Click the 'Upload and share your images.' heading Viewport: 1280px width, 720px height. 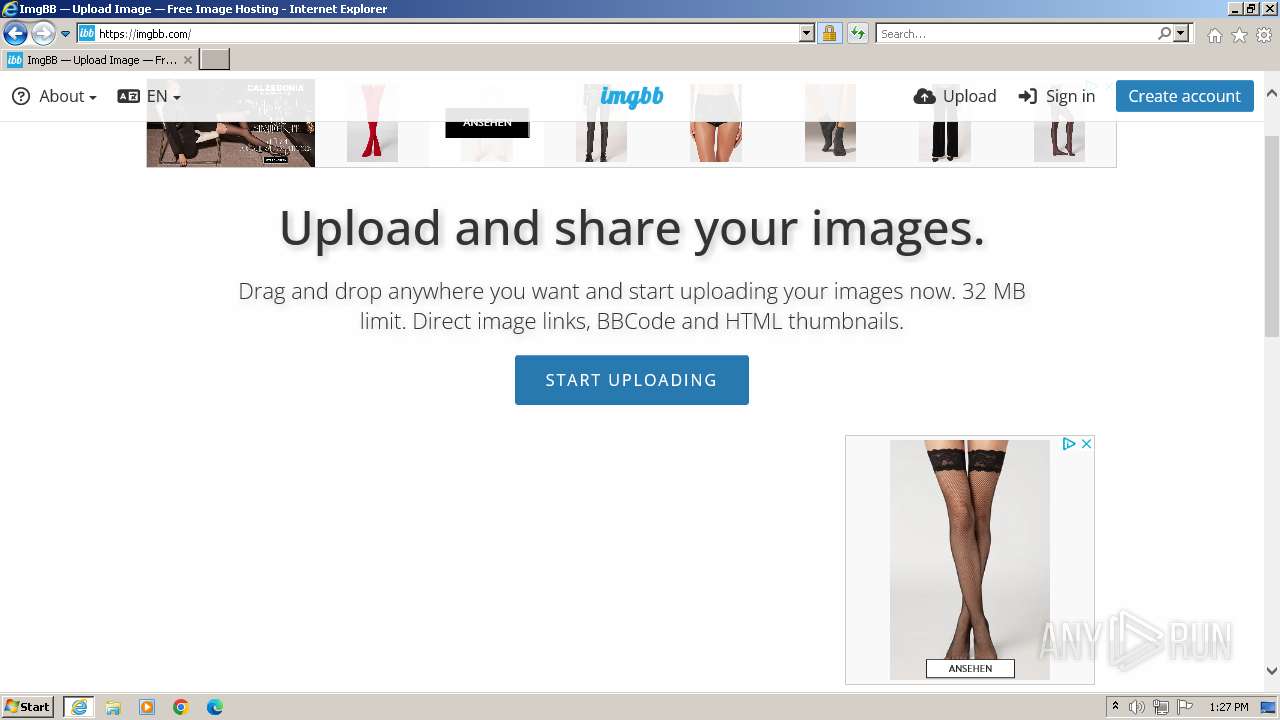click(x=632, y=228)
